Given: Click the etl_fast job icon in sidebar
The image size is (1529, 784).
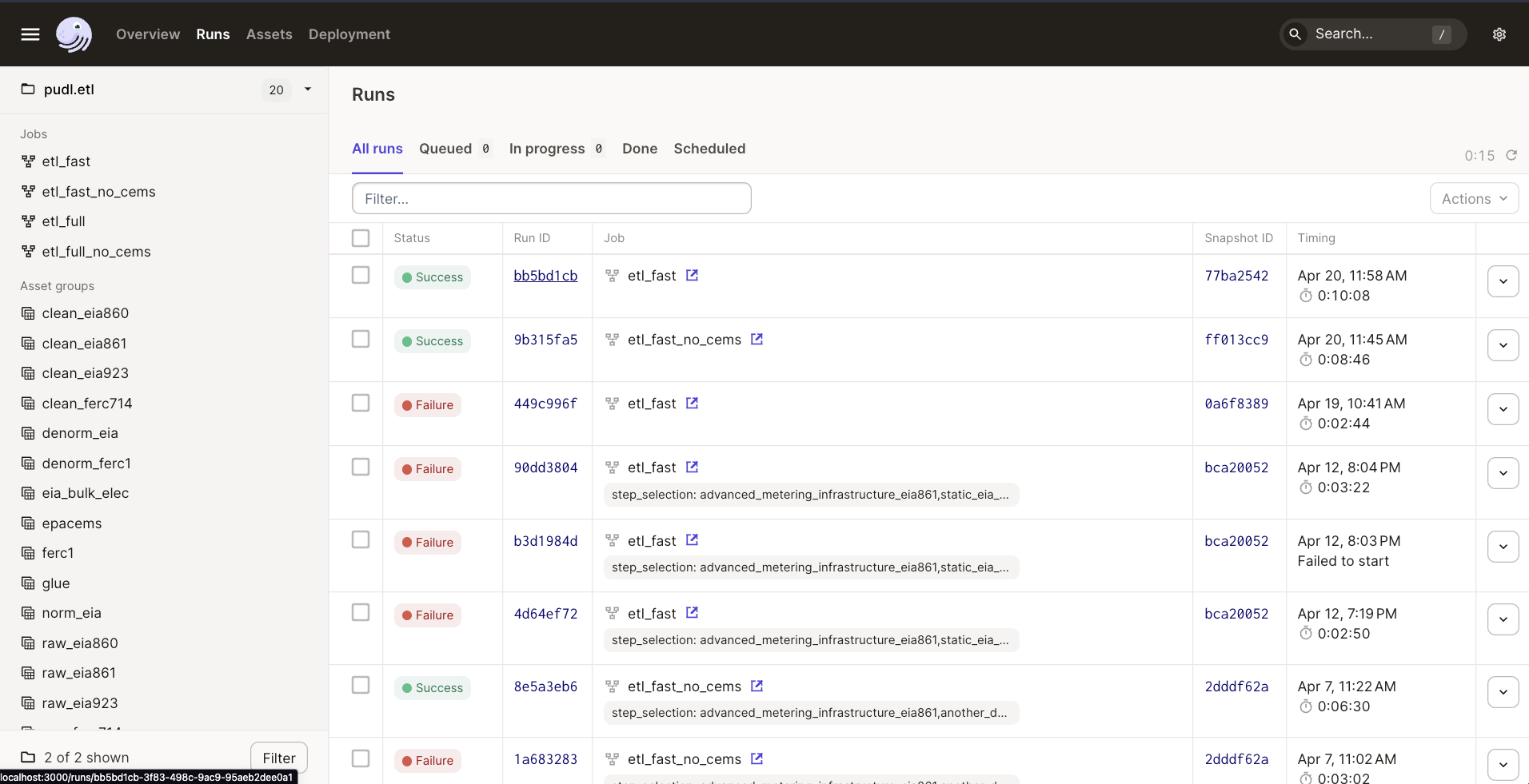Looking at the screenshot, I should (x=28, y=161).
